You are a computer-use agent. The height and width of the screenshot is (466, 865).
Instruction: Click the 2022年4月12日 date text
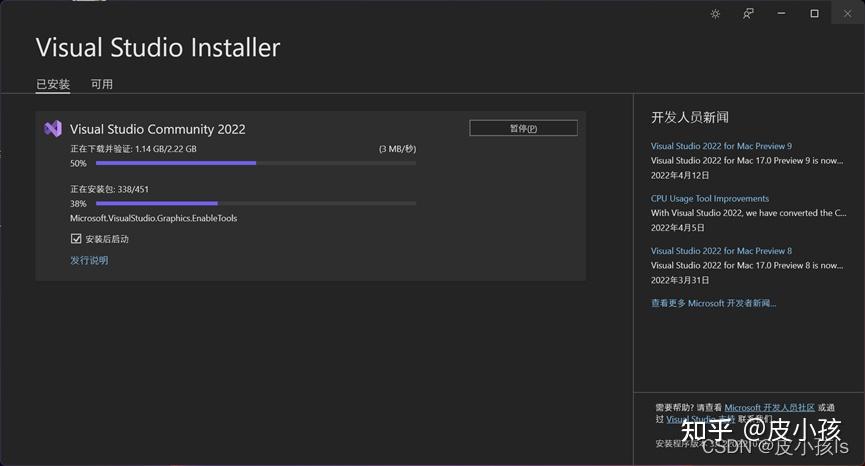680,175
